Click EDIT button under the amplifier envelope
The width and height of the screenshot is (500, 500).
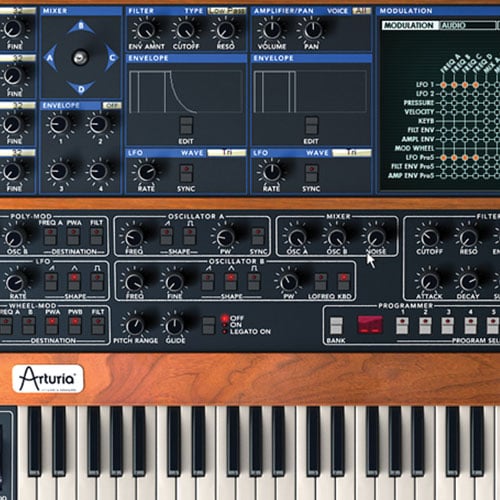point(311,125)
